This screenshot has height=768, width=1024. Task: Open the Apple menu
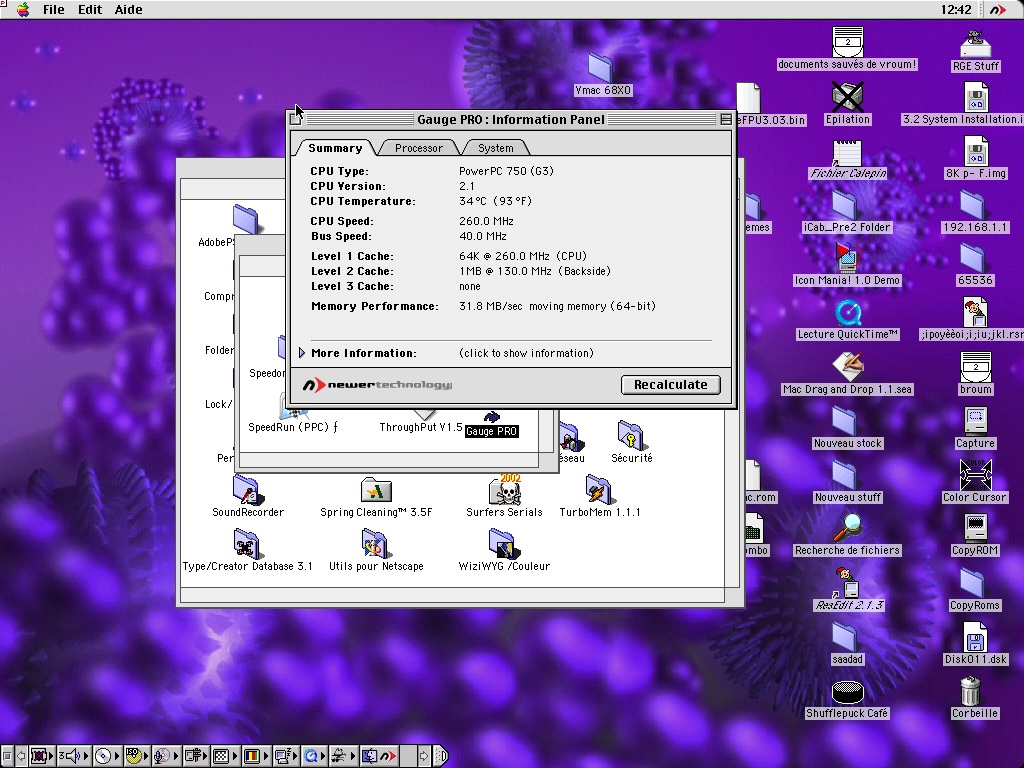click(x=23, y=9)
